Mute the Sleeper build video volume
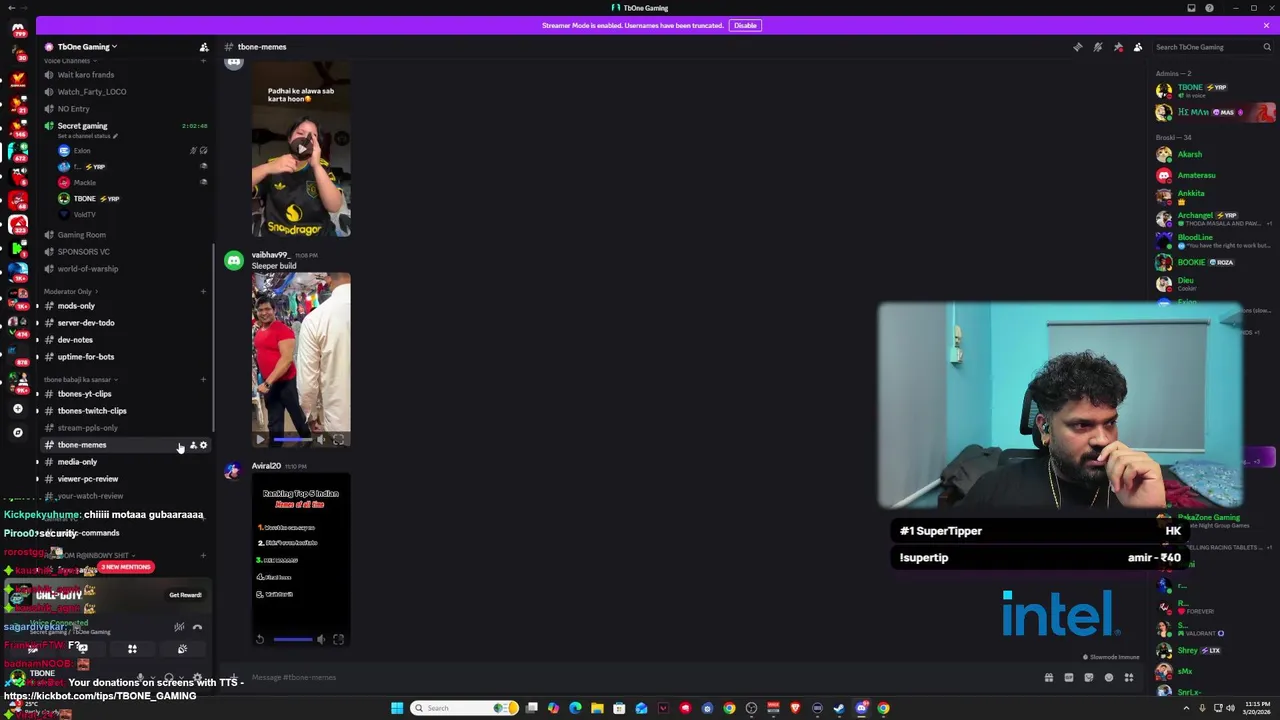 (321, 439)
